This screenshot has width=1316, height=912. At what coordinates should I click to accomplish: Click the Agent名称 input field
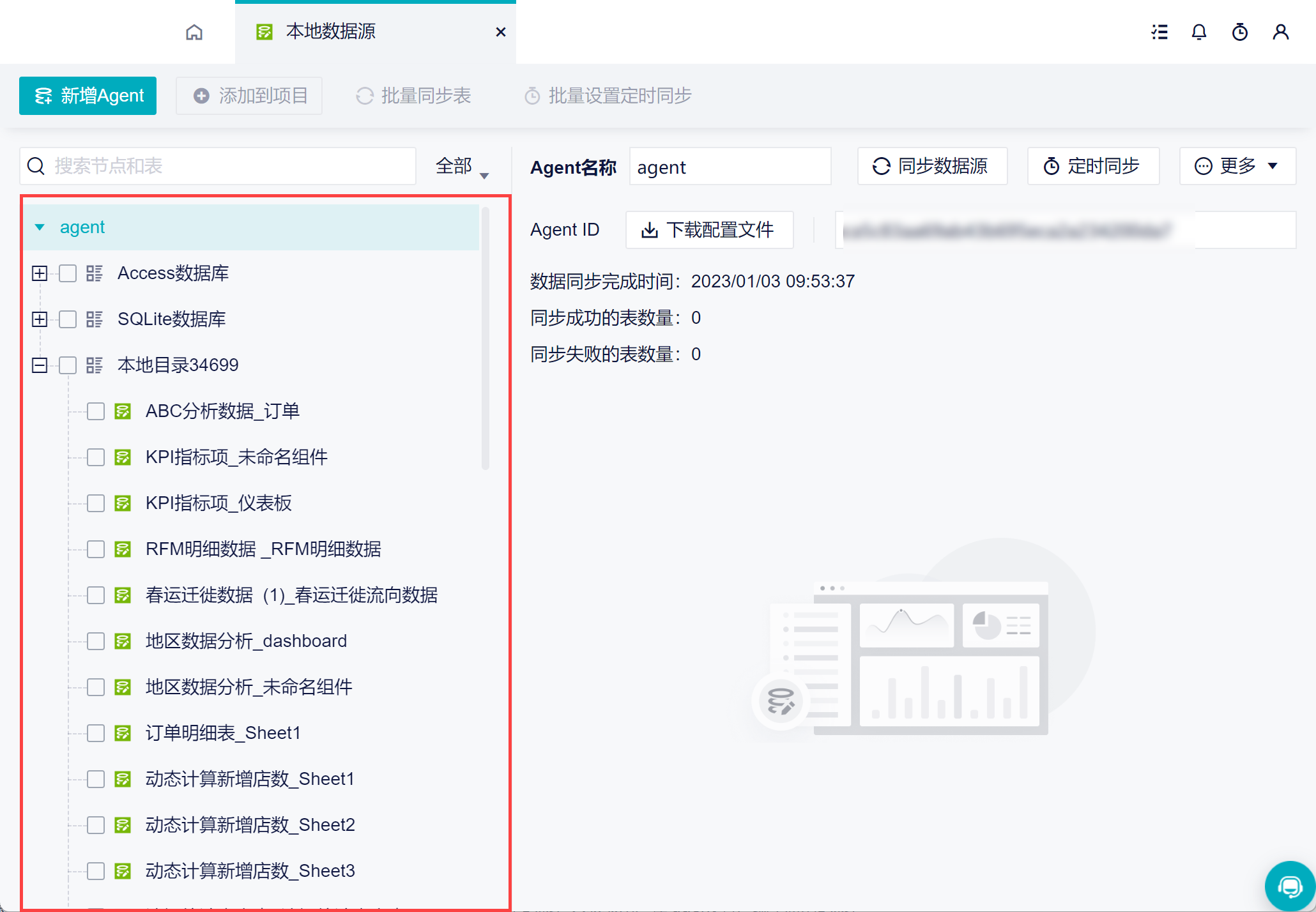(x=730, y=167)
